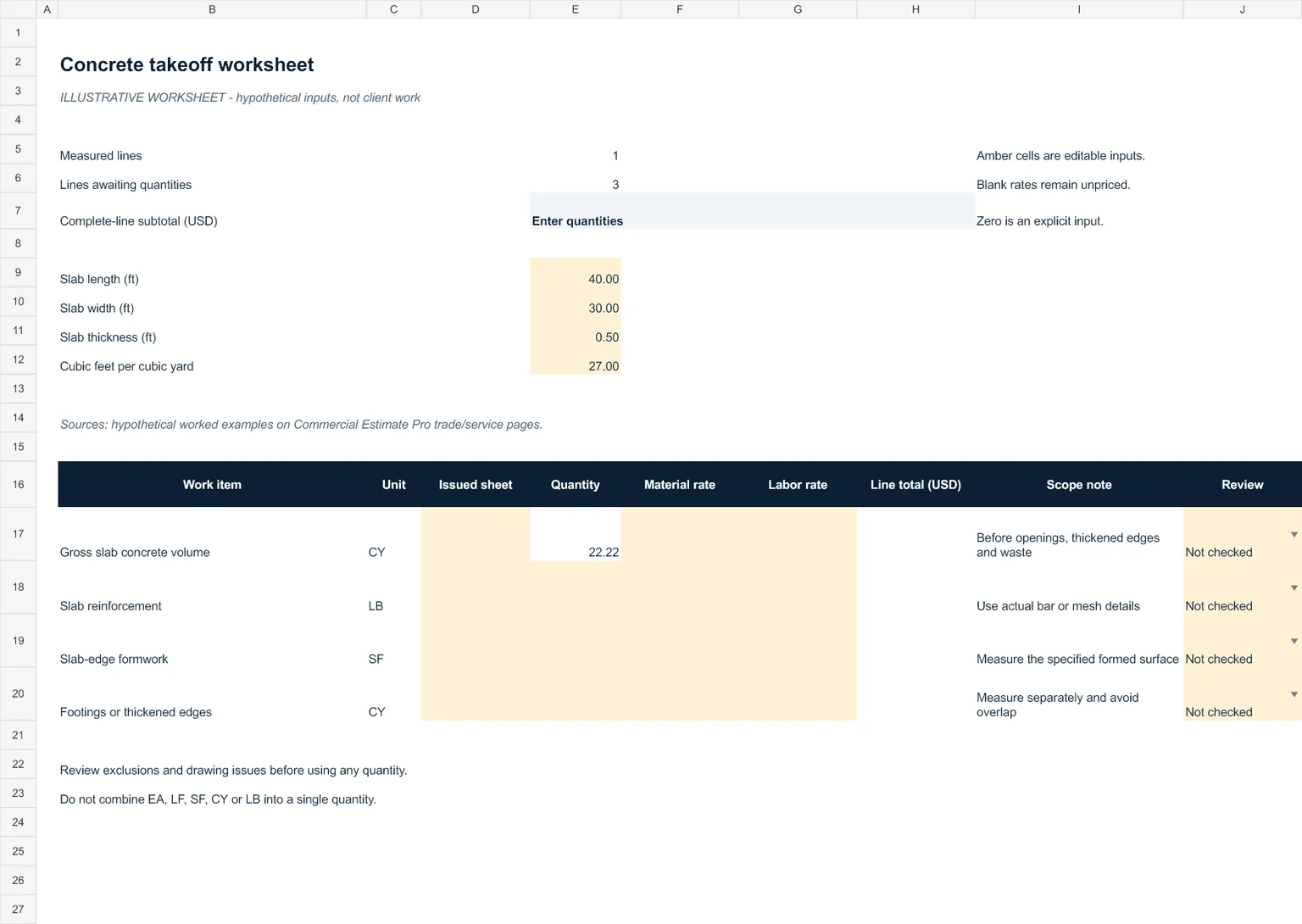Click the 'Amber cells are editable inputs.' note

(1060, 156)
